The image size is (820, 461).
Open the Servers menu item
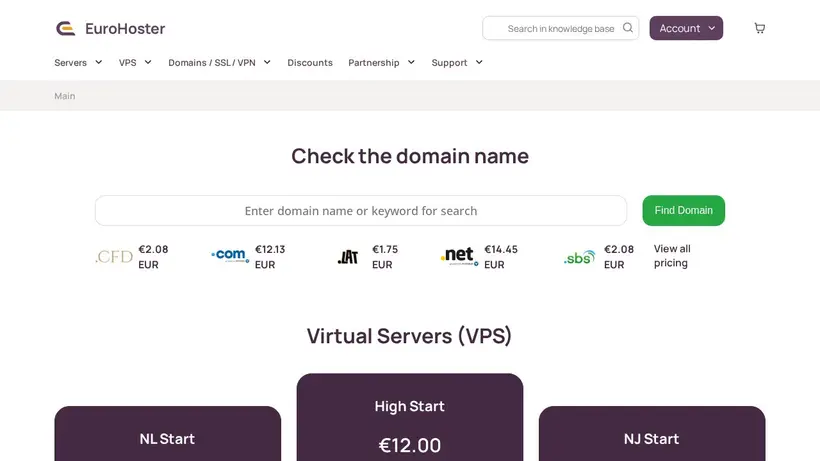click(71, 63)
